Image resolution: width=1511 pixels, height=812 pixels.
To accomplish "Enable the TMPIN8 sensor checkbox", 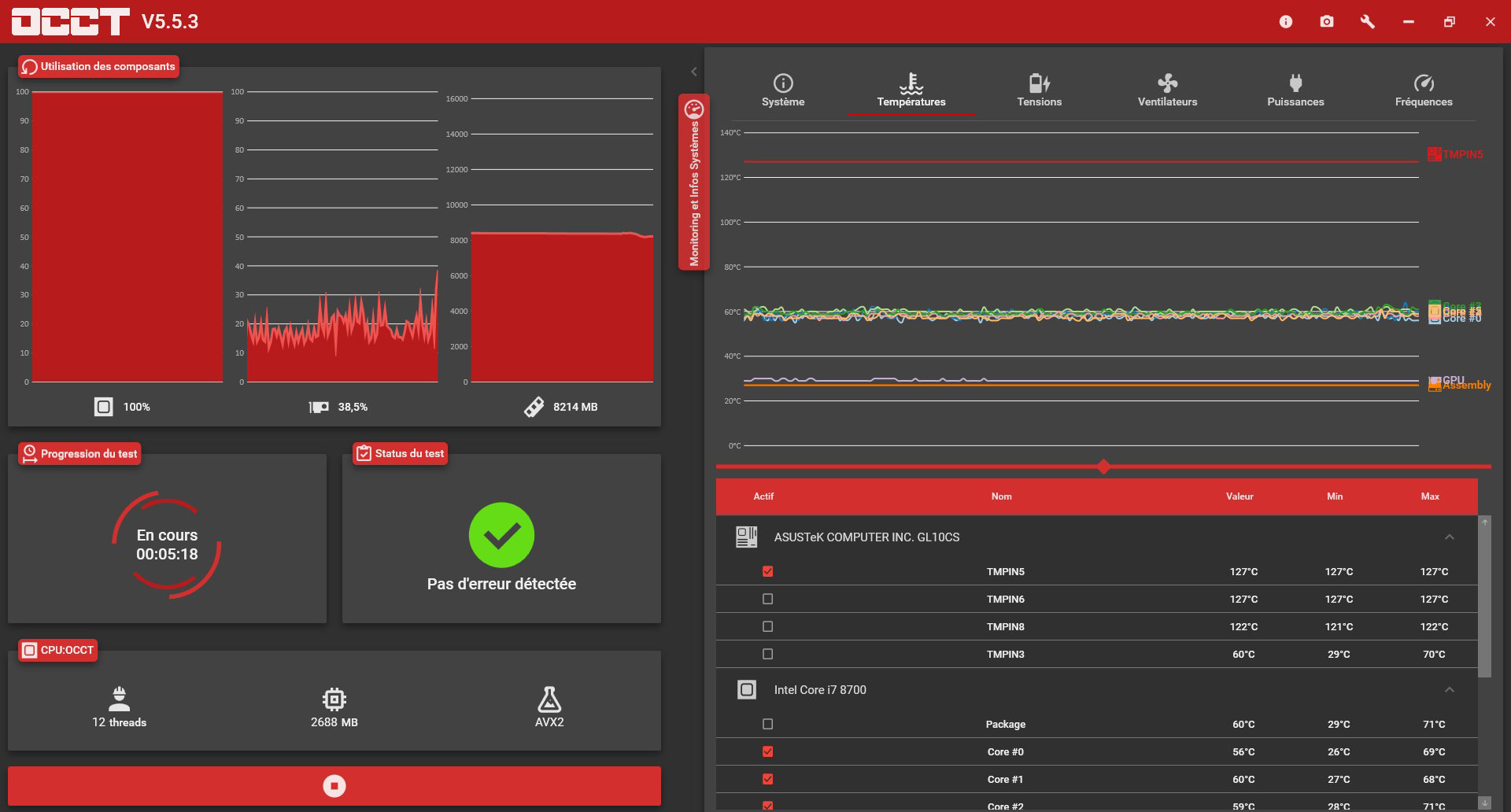I will (x=768, y=626).
